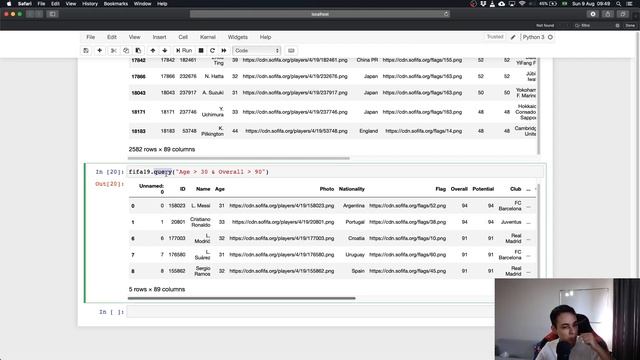
Task: Click Done in the find bar
Action: tap(630, 25)
